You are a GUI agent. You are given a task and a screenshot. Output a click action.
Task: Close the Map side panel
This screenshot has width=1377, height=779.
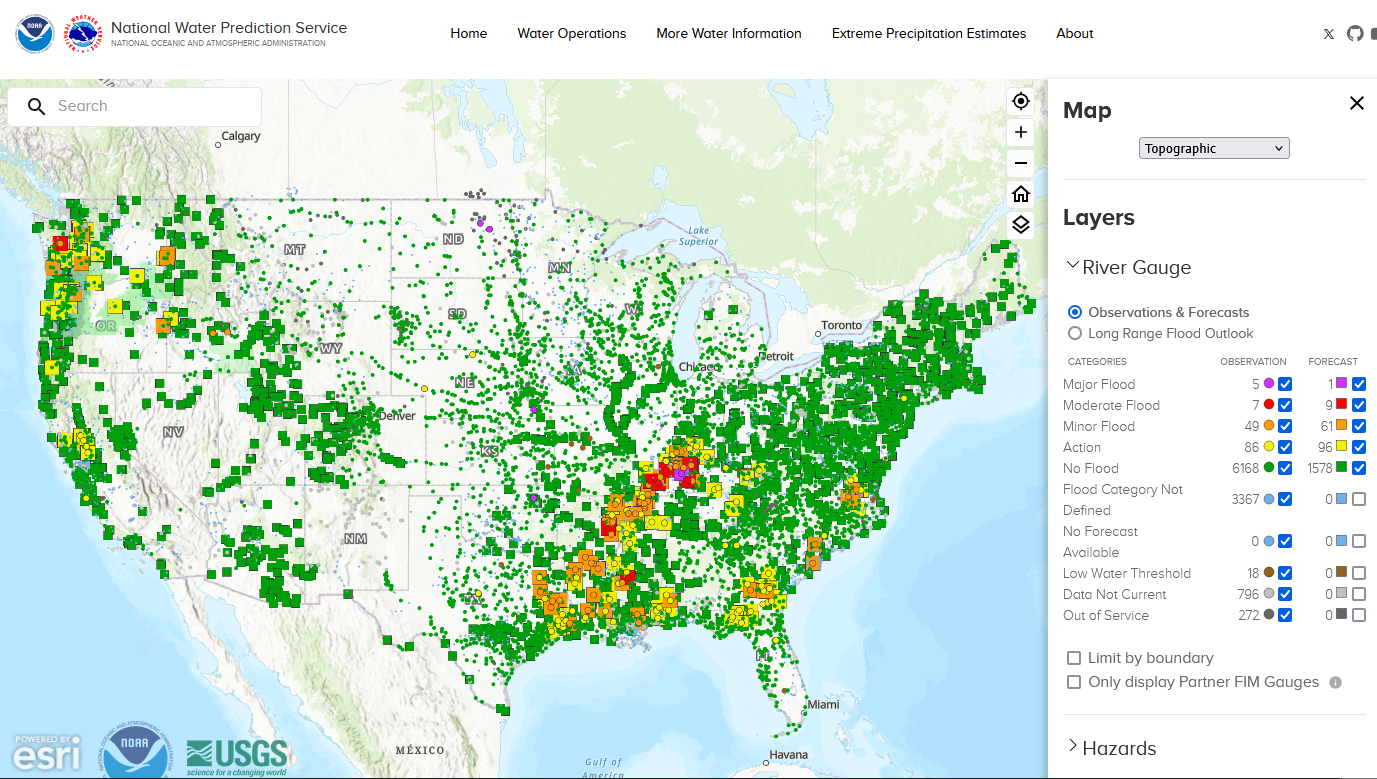(x=1357, y=103)
